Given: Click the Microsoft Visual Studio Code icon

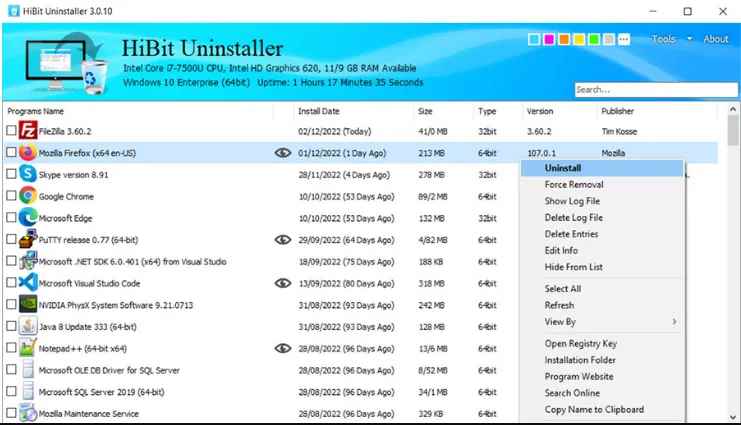Looking at the screenshot, I should point(29,283).
